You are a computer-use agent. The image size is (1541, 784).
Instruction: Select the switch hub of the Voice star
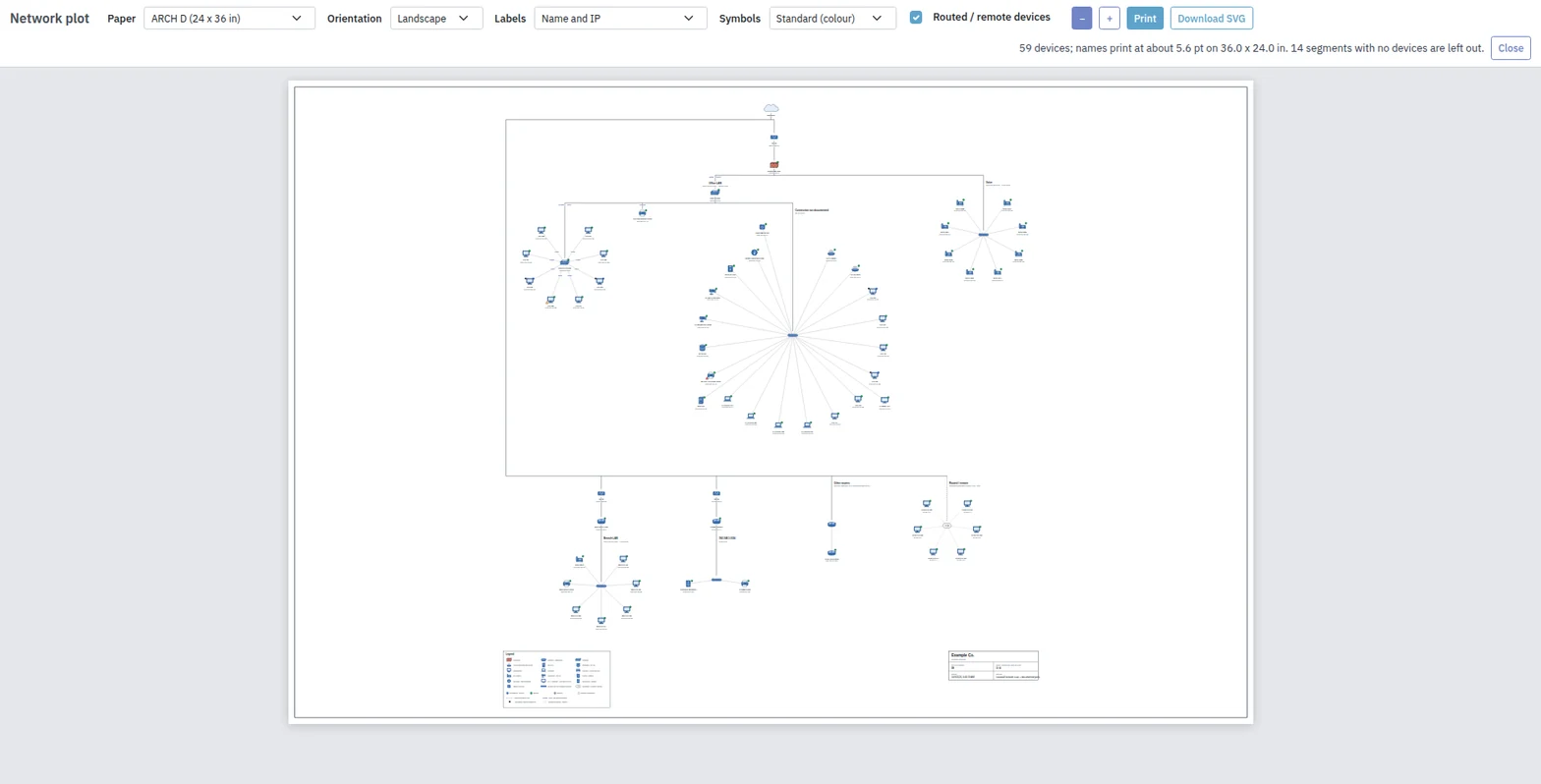coord(983,234)
